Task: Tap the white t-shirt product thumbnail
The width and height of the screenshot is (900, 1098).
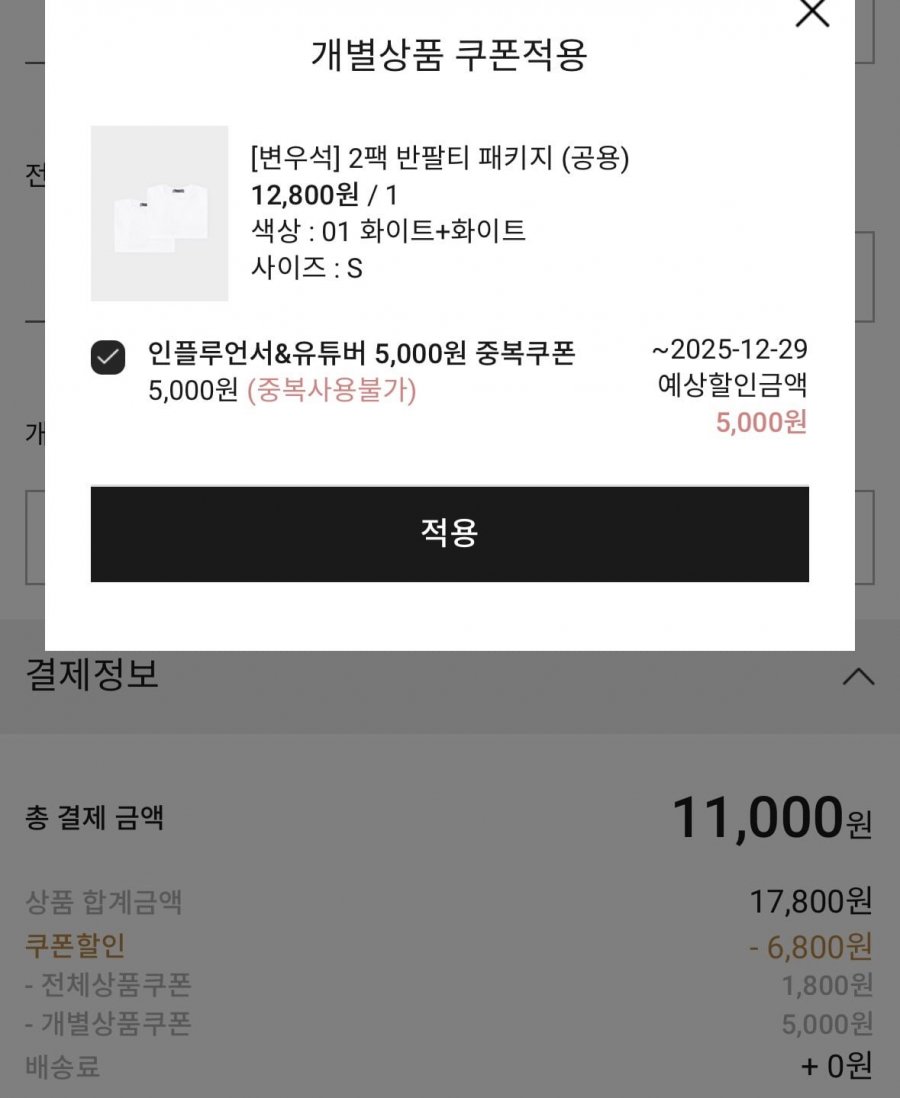Action: pyautogui.click(x=160, y=213)
